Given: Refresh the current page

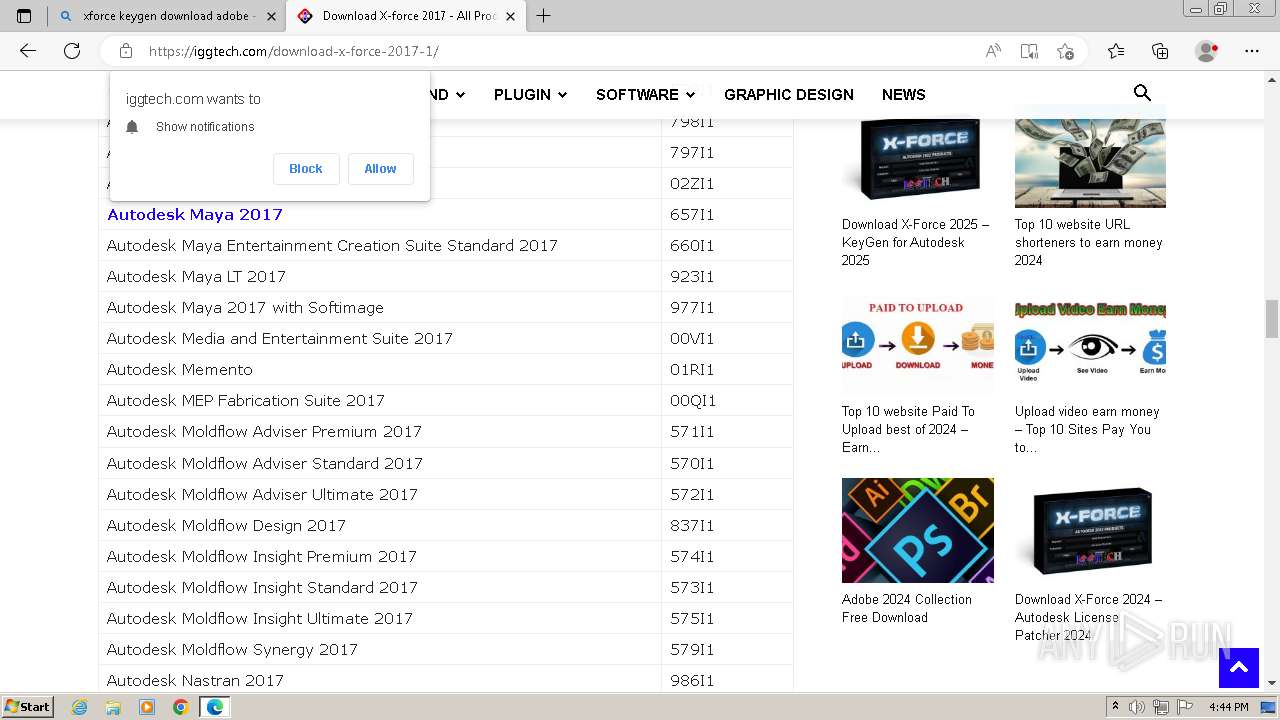Looking at the screenshot, I should pyautogui.click(x=72, y=51).
